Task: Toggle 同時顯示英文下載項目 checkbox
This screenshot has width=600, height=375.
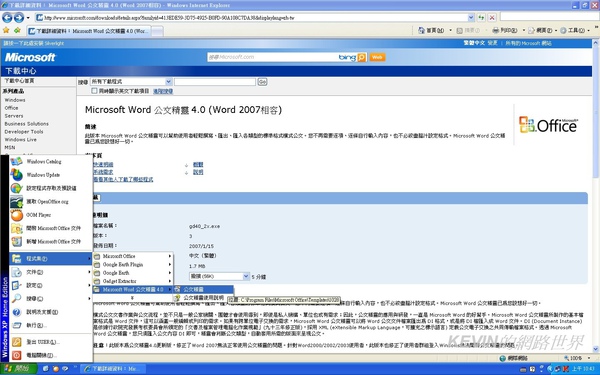Action: tap(94, 91)
